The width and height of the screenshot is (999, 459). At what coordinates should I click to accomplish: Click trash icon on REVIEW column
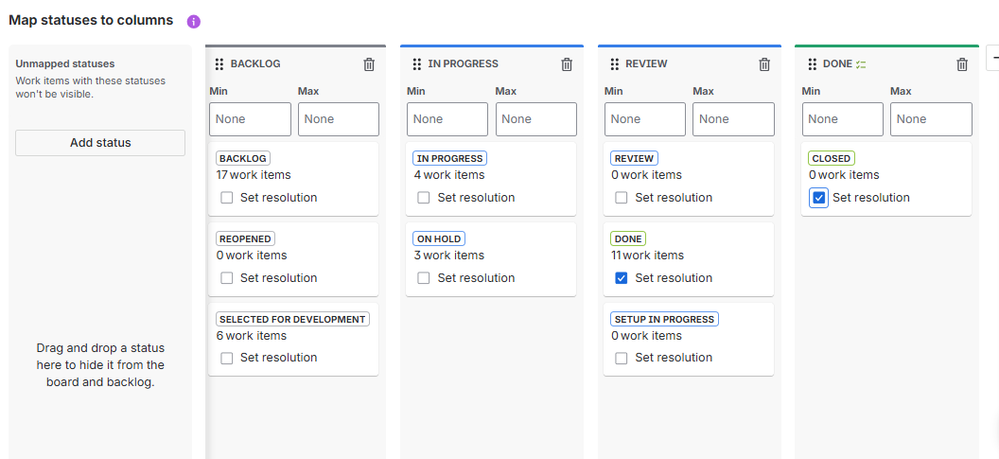(x=765, y=64)
